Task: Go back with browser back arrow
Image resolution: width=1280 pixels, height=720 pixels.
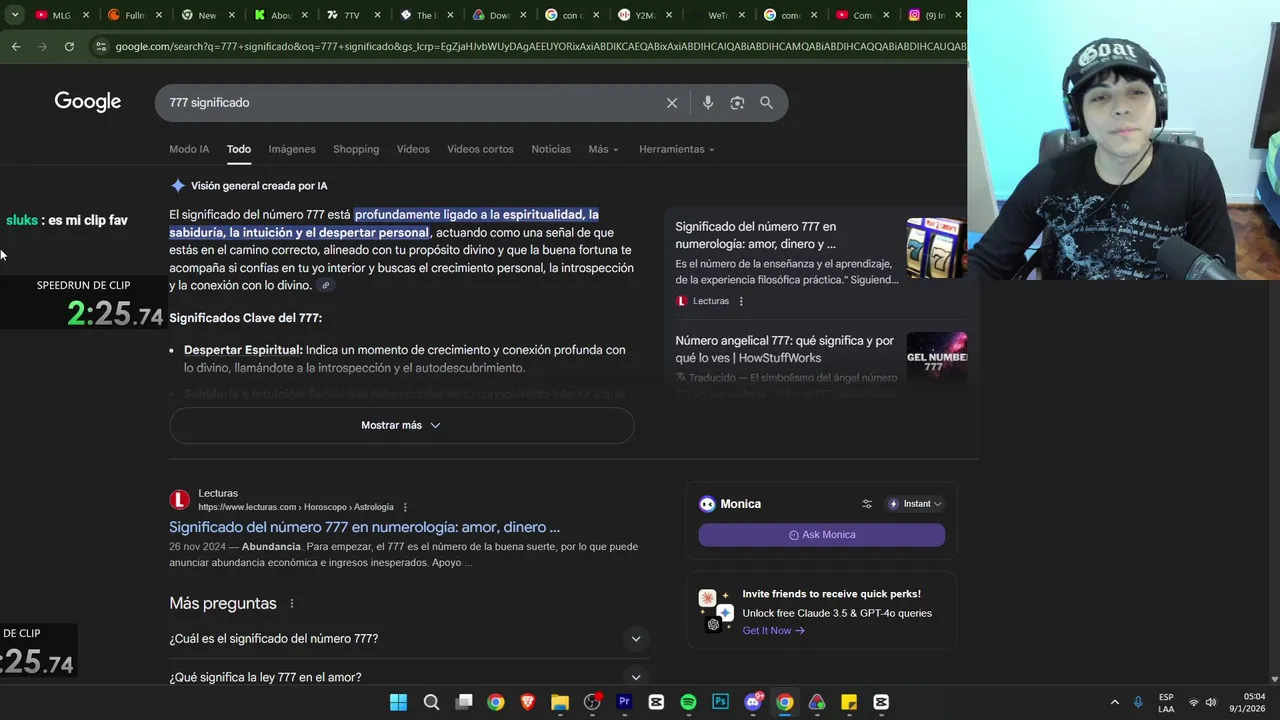Action: [16, 46]
